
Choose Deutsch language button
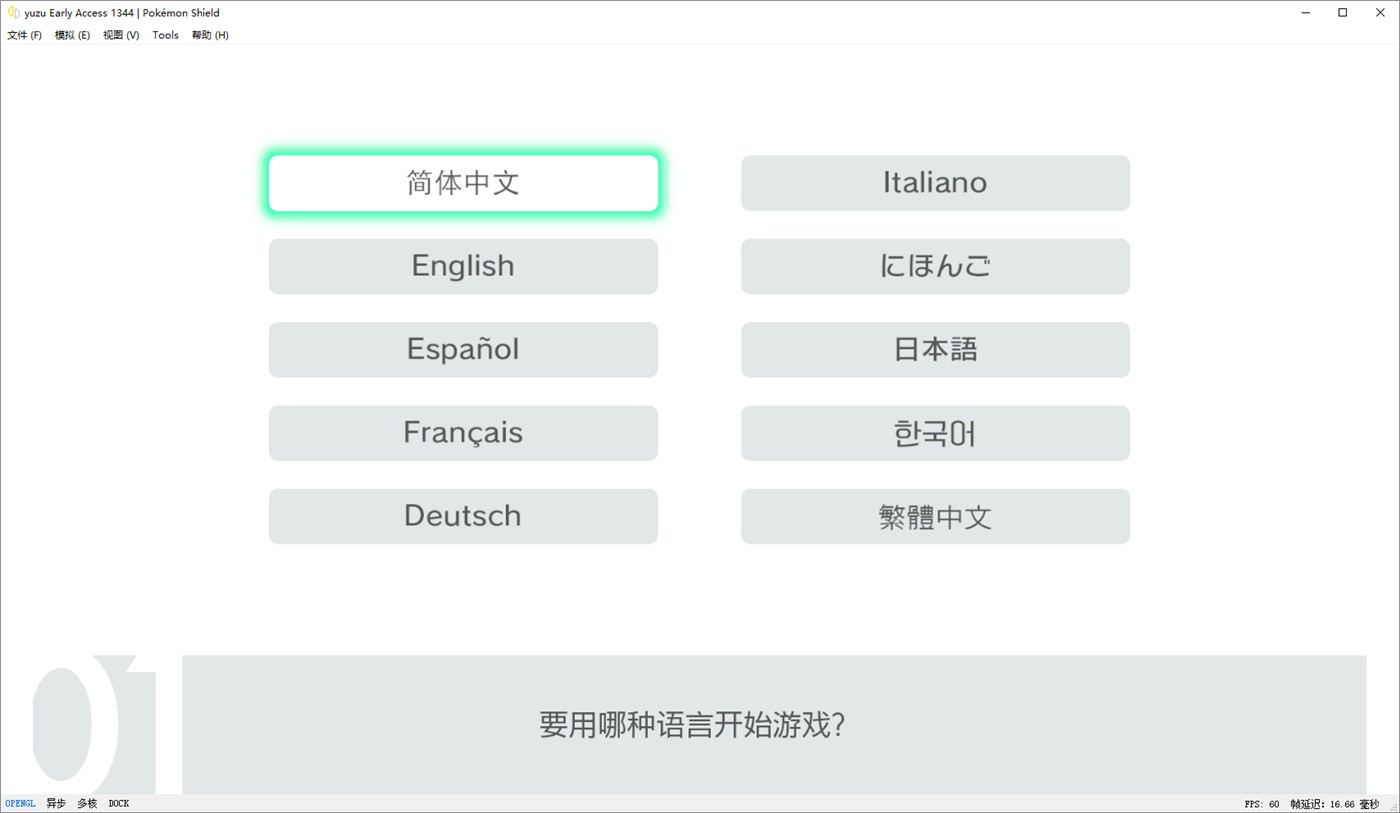[463, 516]
